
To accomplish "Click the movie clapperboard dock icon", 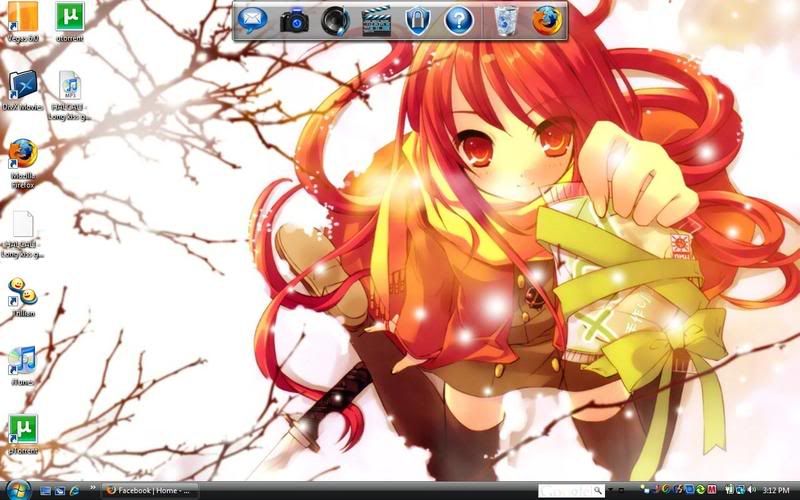I will (376, 20).
